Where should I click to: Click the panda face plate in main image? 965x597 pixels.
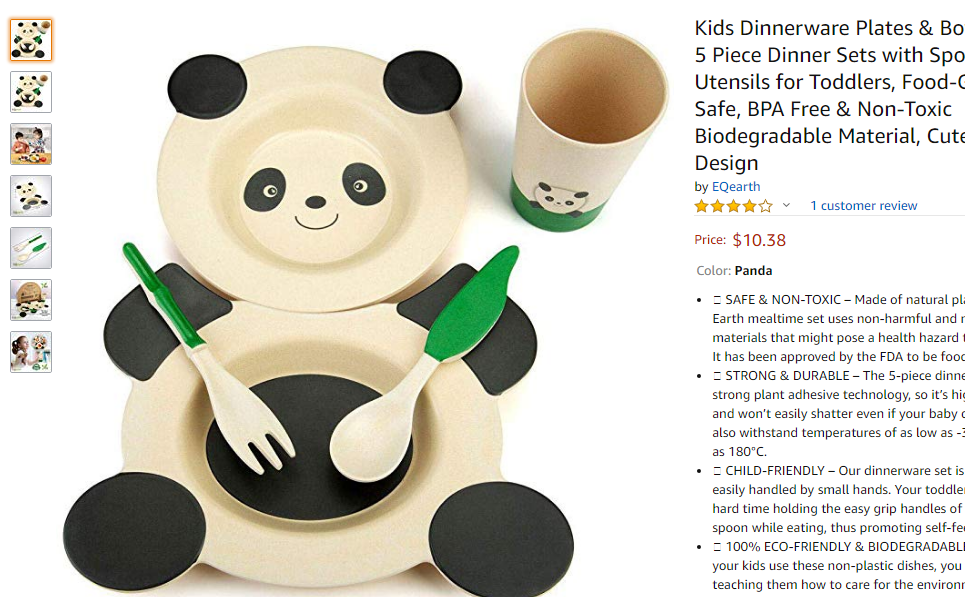tap(314, 178)
